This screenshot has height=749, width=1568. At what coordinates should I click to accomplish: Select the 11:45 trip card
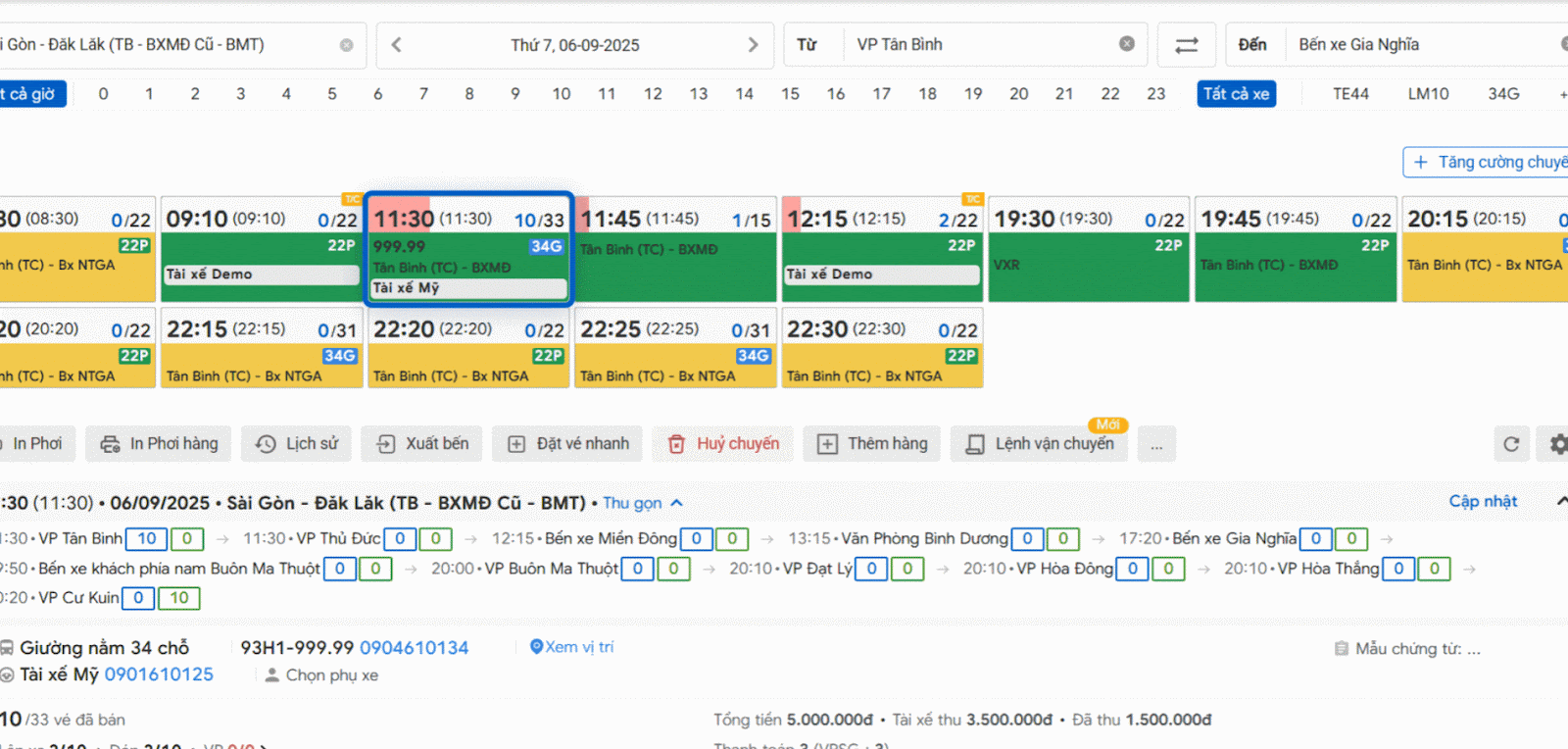[x=676, y=249]
